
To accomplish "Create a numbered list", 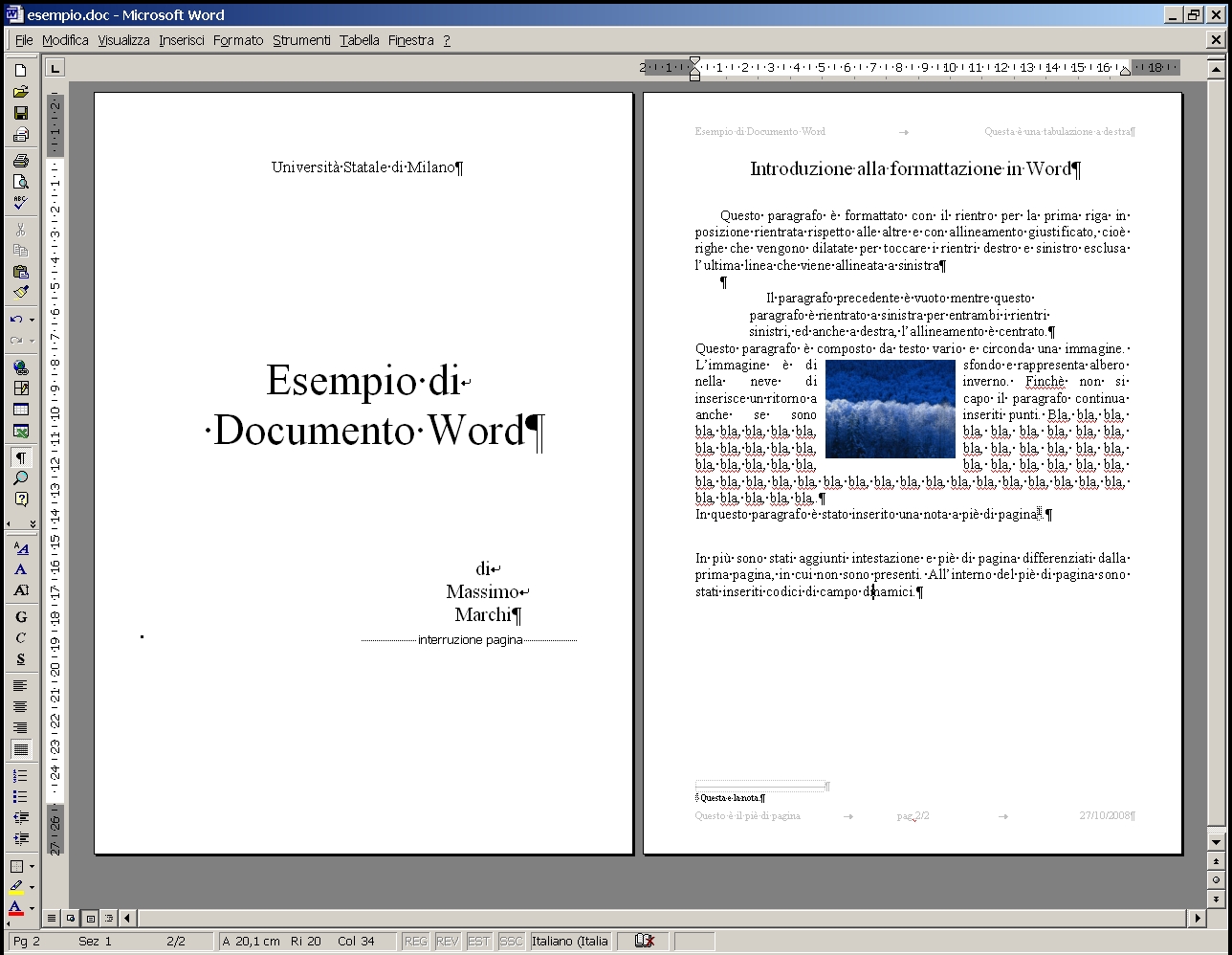I will pos(20,775).
